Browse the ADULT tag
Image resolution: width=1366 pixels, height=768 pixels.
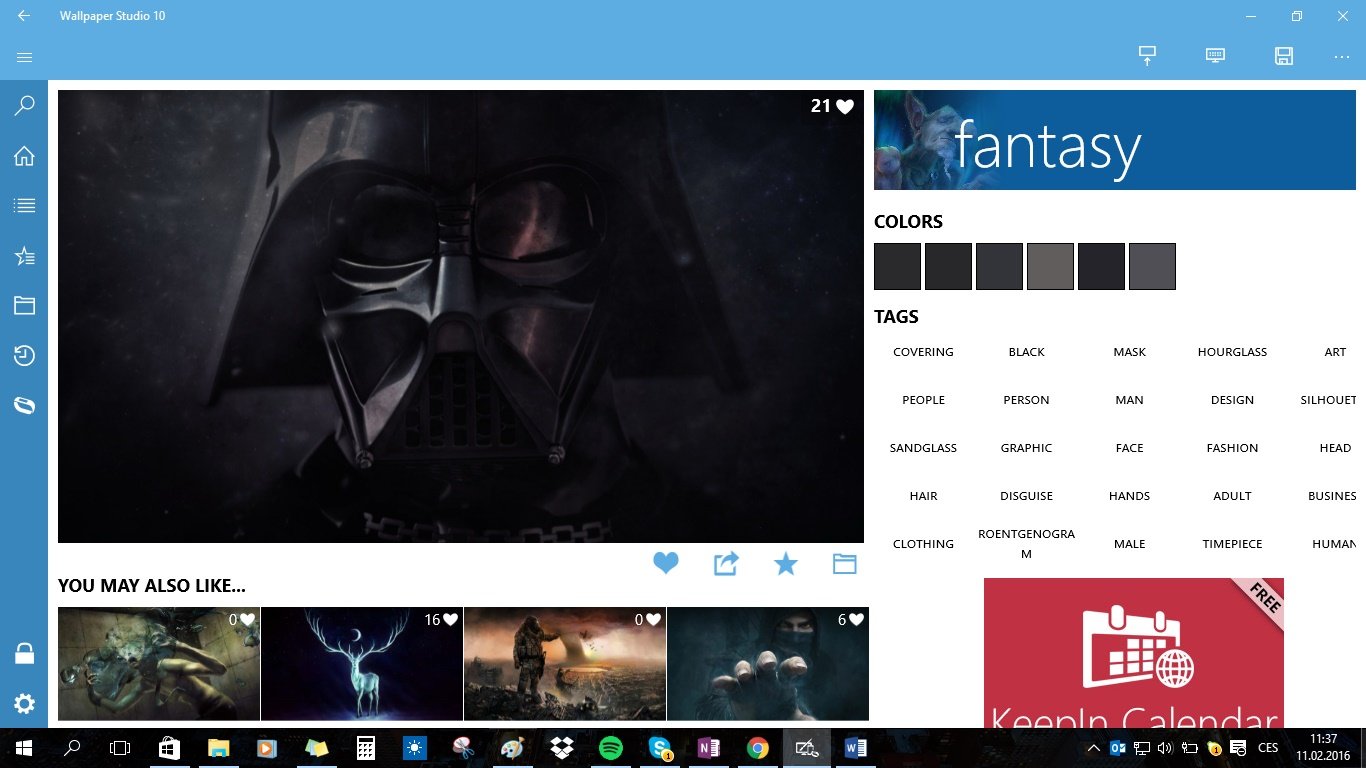(x=1232, y=496)
